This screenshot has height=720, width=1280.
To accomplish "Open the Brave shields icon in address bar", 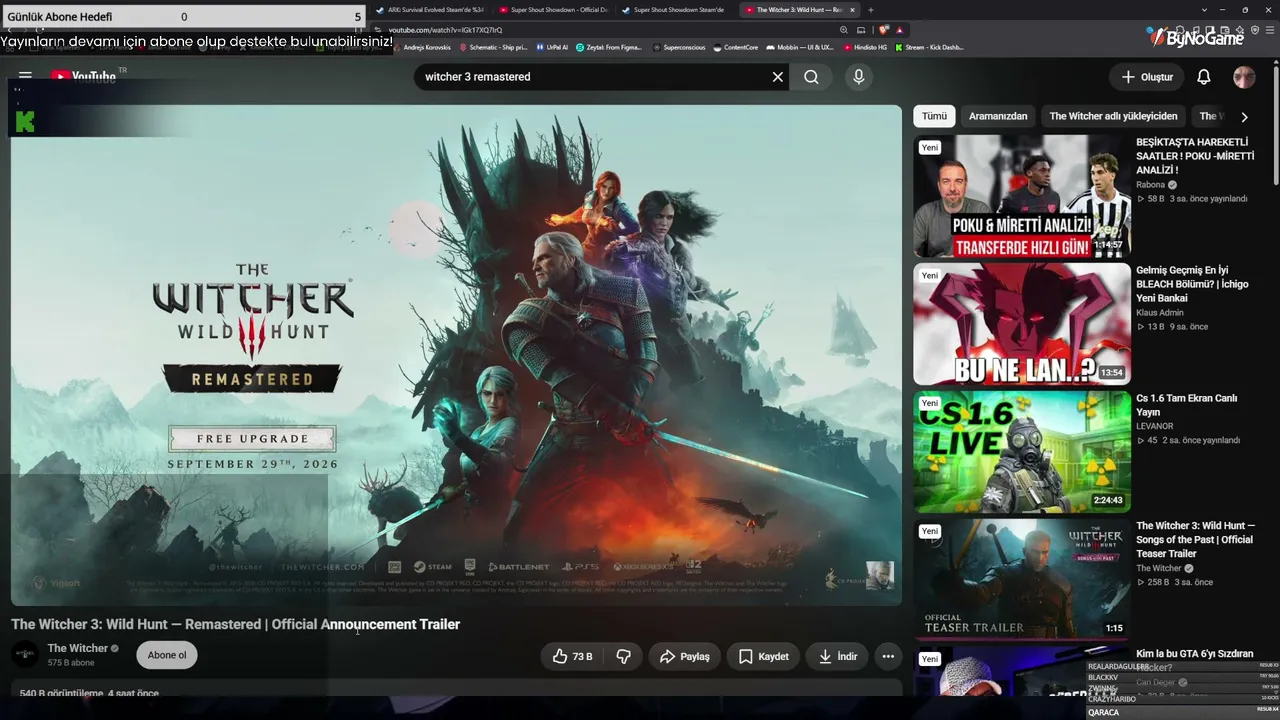I will 884,30.
